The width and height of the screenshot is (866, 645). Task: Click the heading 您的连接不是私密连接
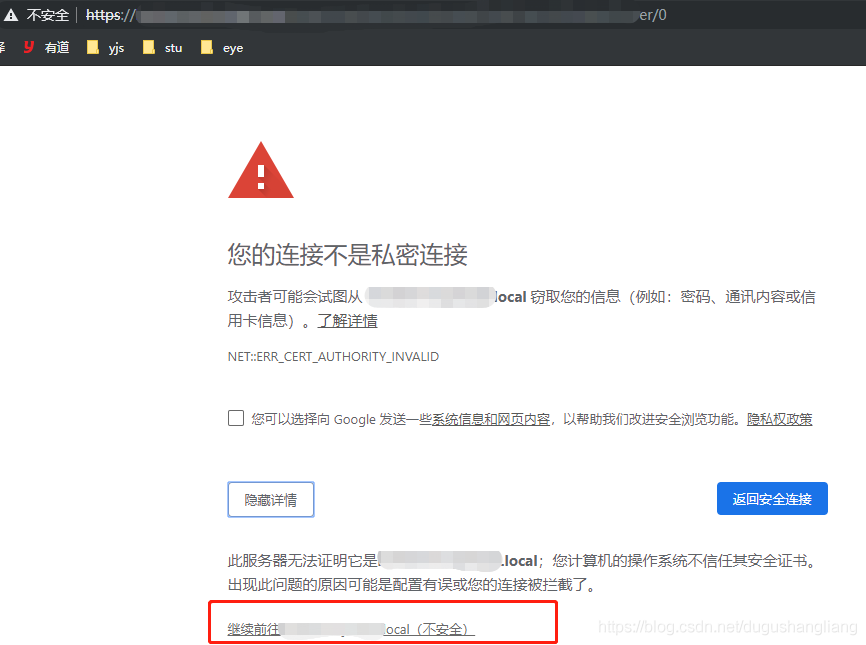pos(347,254)
